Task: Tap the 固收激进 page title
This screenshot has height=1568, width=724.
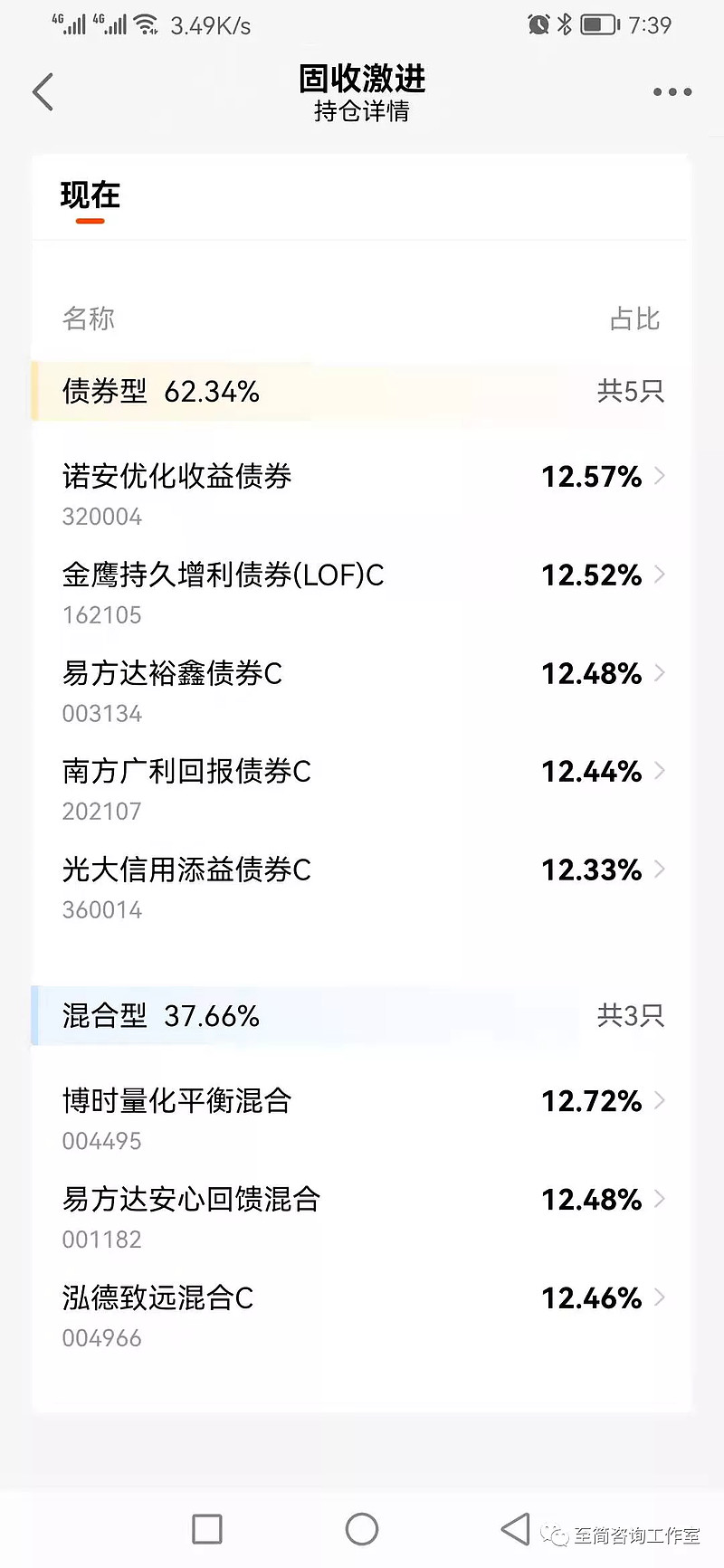Action: tap(362, 79)
